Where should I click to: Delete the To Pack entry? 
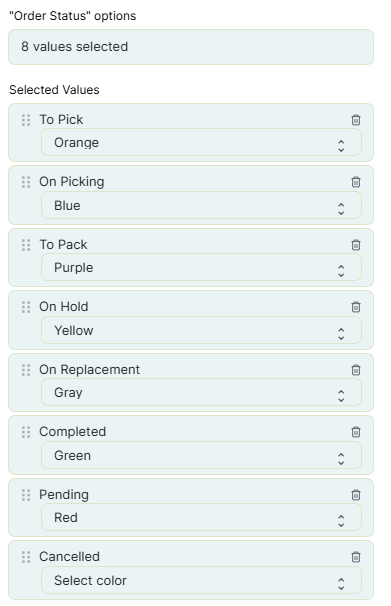[356, 245]
